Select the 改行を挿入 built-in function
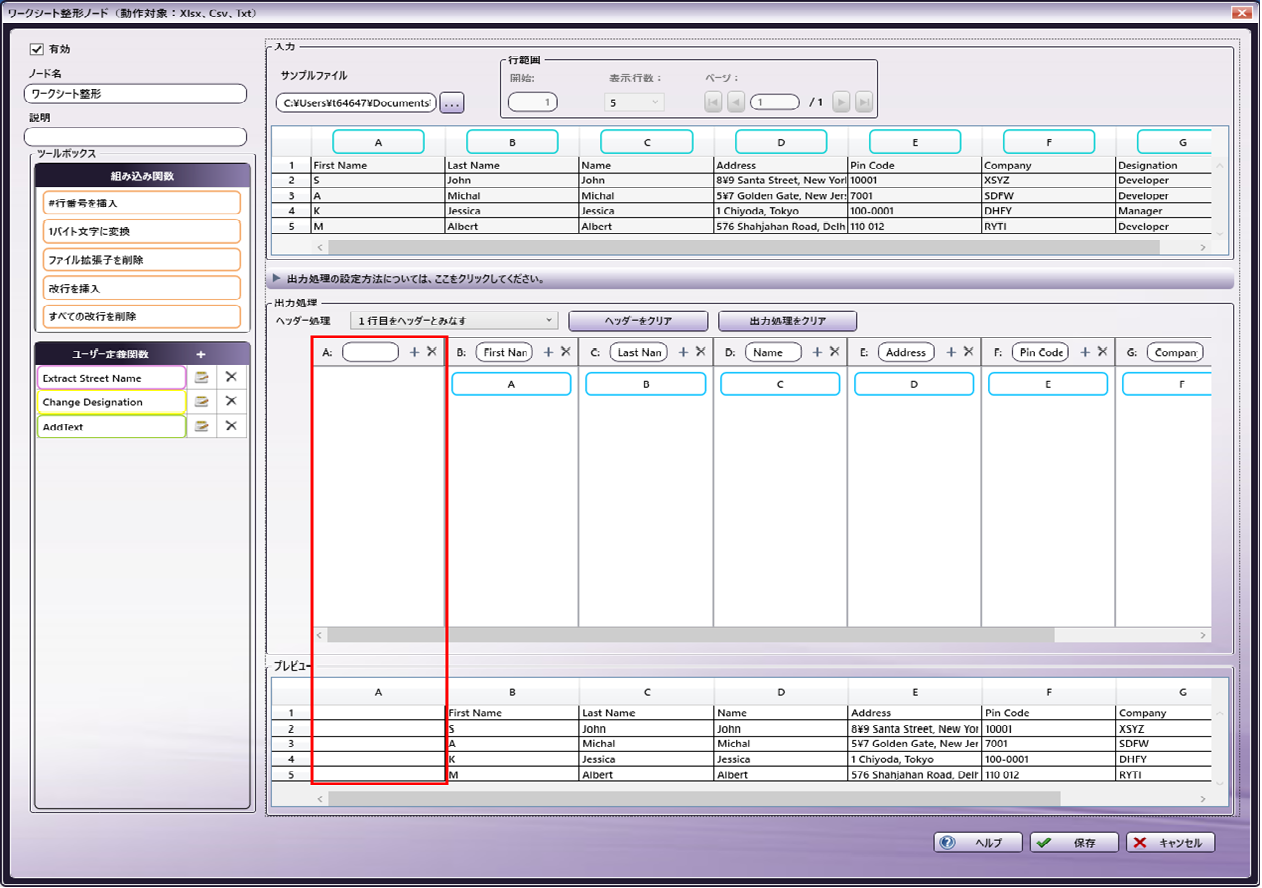The height and width of the screenshot is (888, 1262). [142, 288]
